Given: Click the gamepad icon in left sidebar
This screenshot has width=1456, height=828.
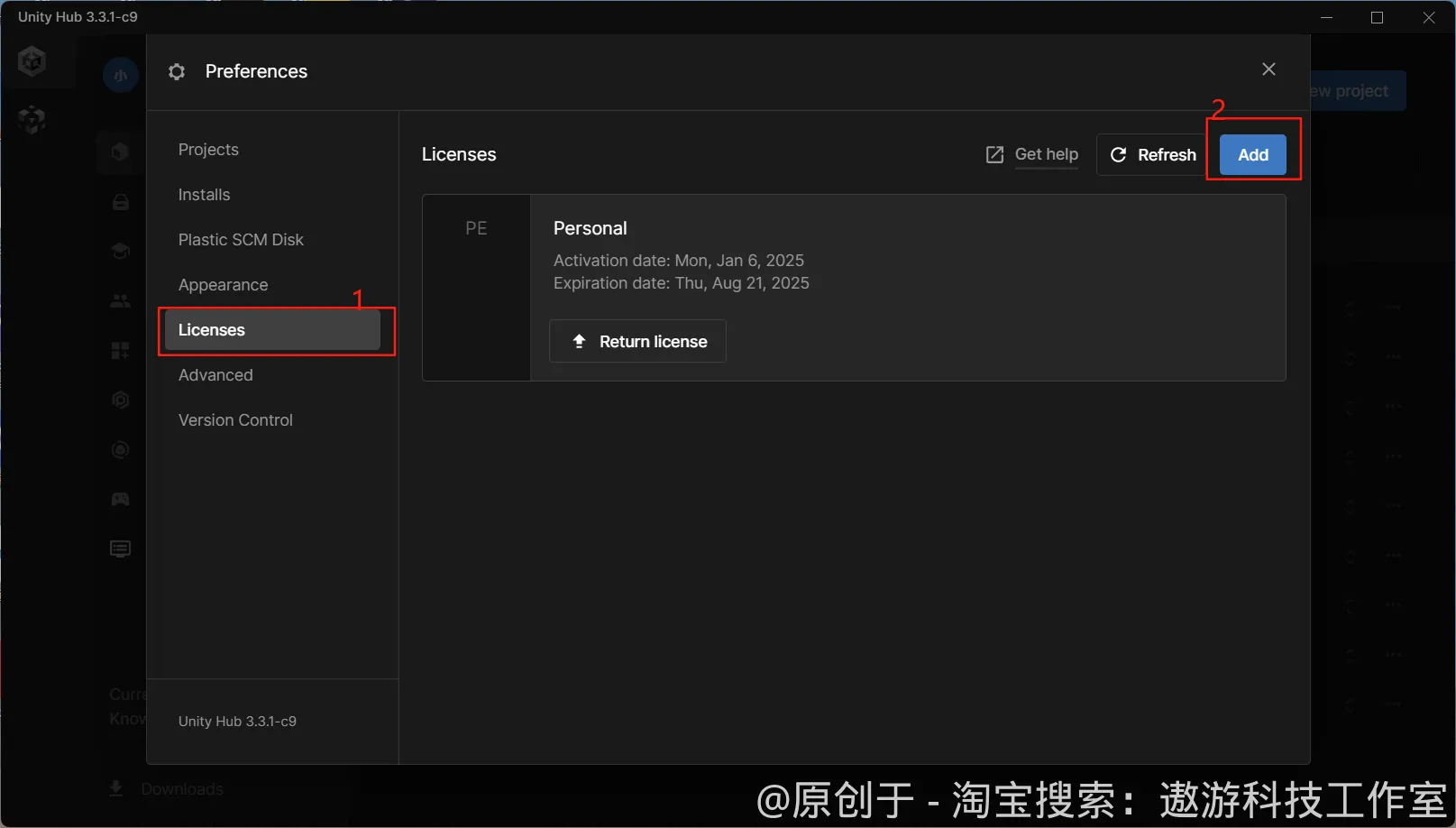Looking at the screenshot, I should tap(120, 499).
